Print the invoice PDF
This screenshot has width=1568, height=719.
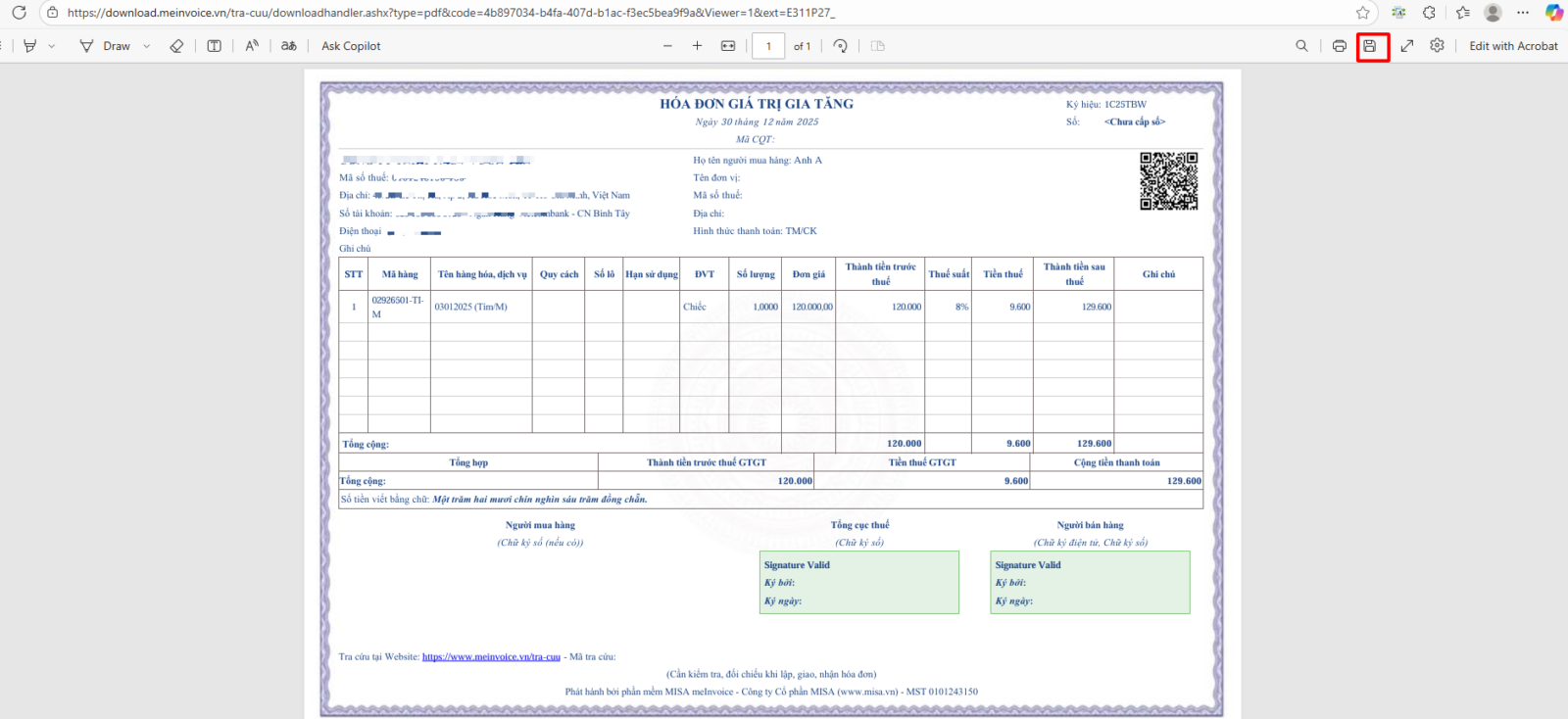(x=1339, y=46)
